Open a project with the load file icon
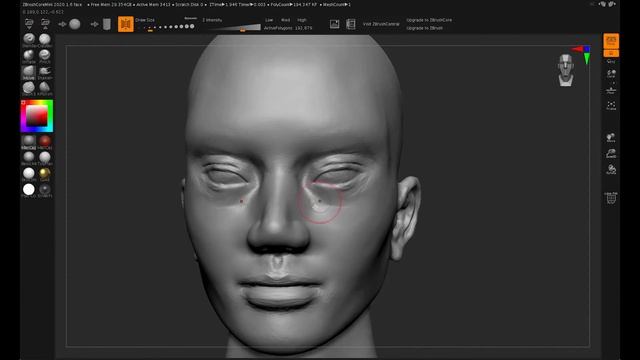 pos(29,24)
